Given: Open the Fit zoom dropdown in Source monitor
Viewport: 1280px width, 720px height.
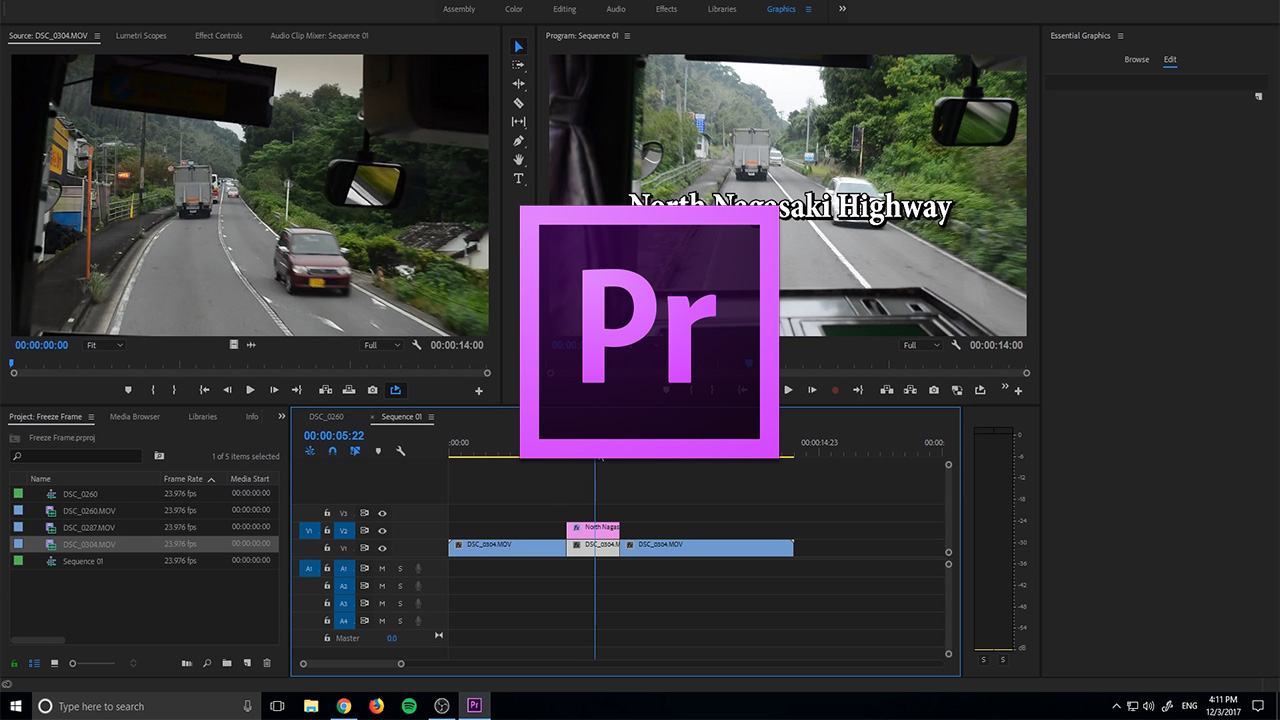Looking at the screenshot, I should coord(103,344).
